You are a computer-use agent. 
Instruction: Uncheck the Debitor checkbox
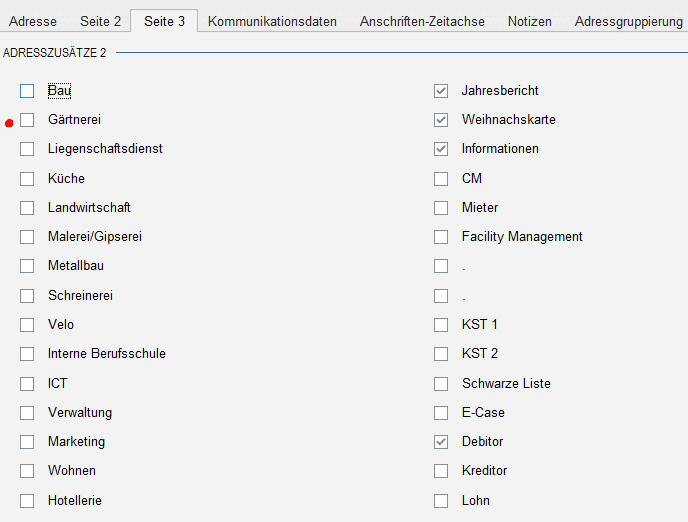click(x=441, y=442)
